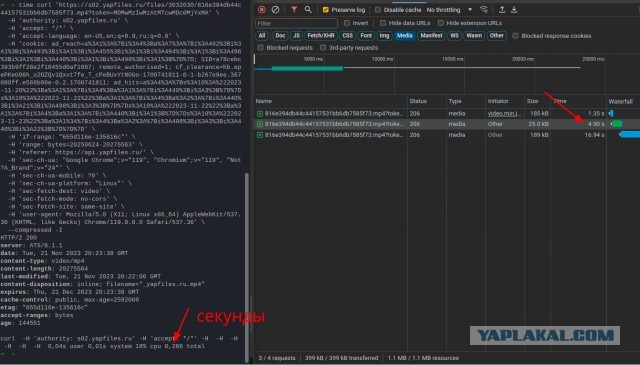This screenshot has height=365, width=640.
Task: Click the 1.35 s time cell
Action: coord(596,114)
